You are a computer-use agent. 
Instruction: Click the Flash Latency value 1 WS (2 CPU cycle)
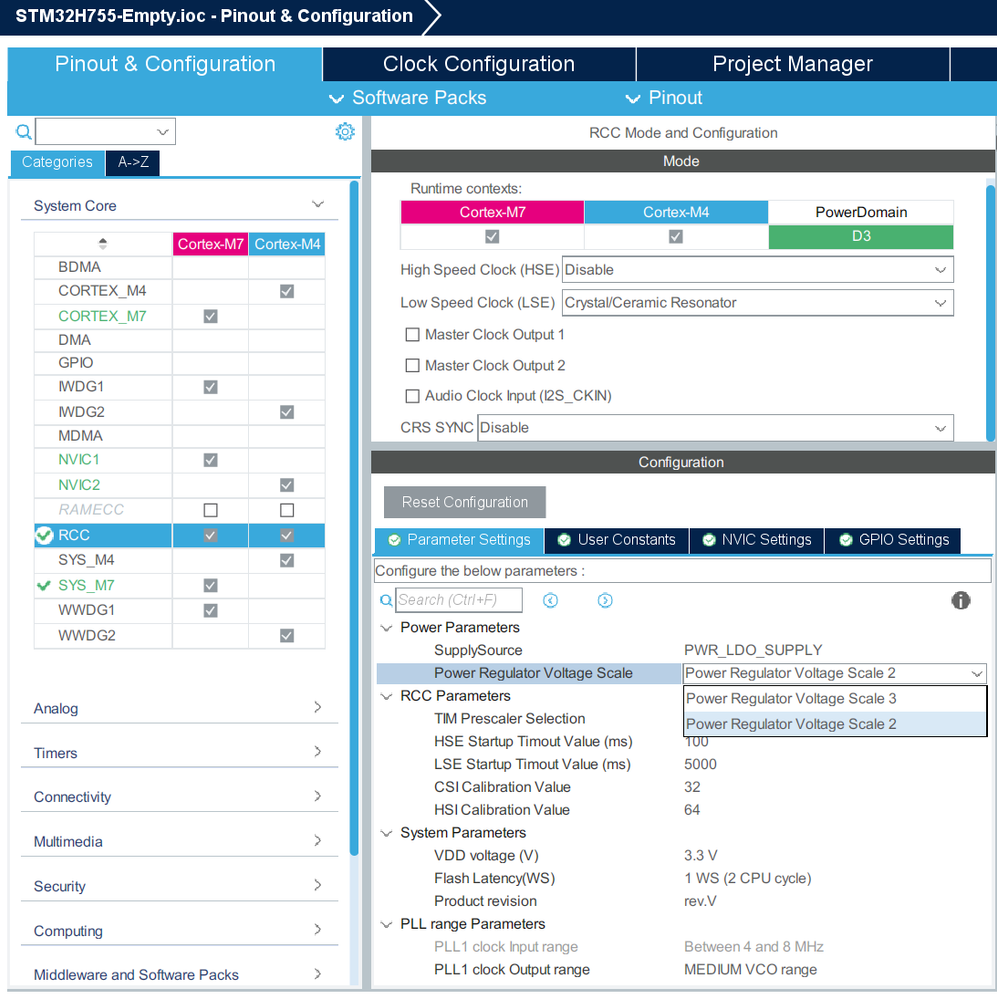pos(748,878)
